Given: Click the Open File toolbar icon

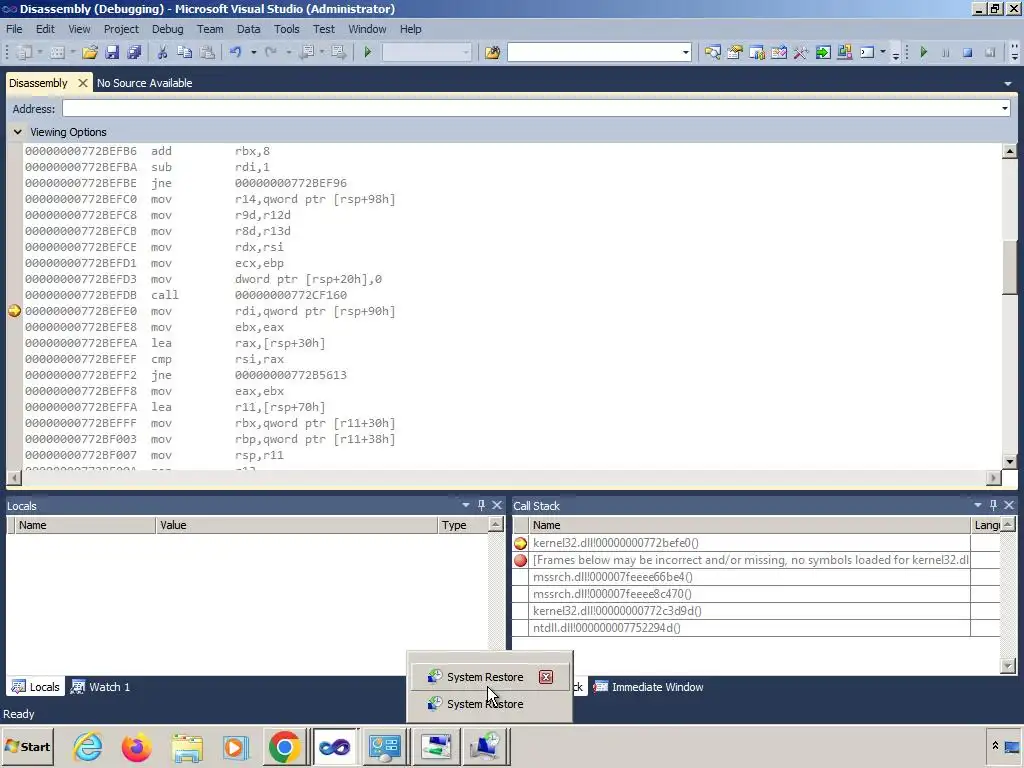Looking at the screenshot, I should [x=90, y=52].
